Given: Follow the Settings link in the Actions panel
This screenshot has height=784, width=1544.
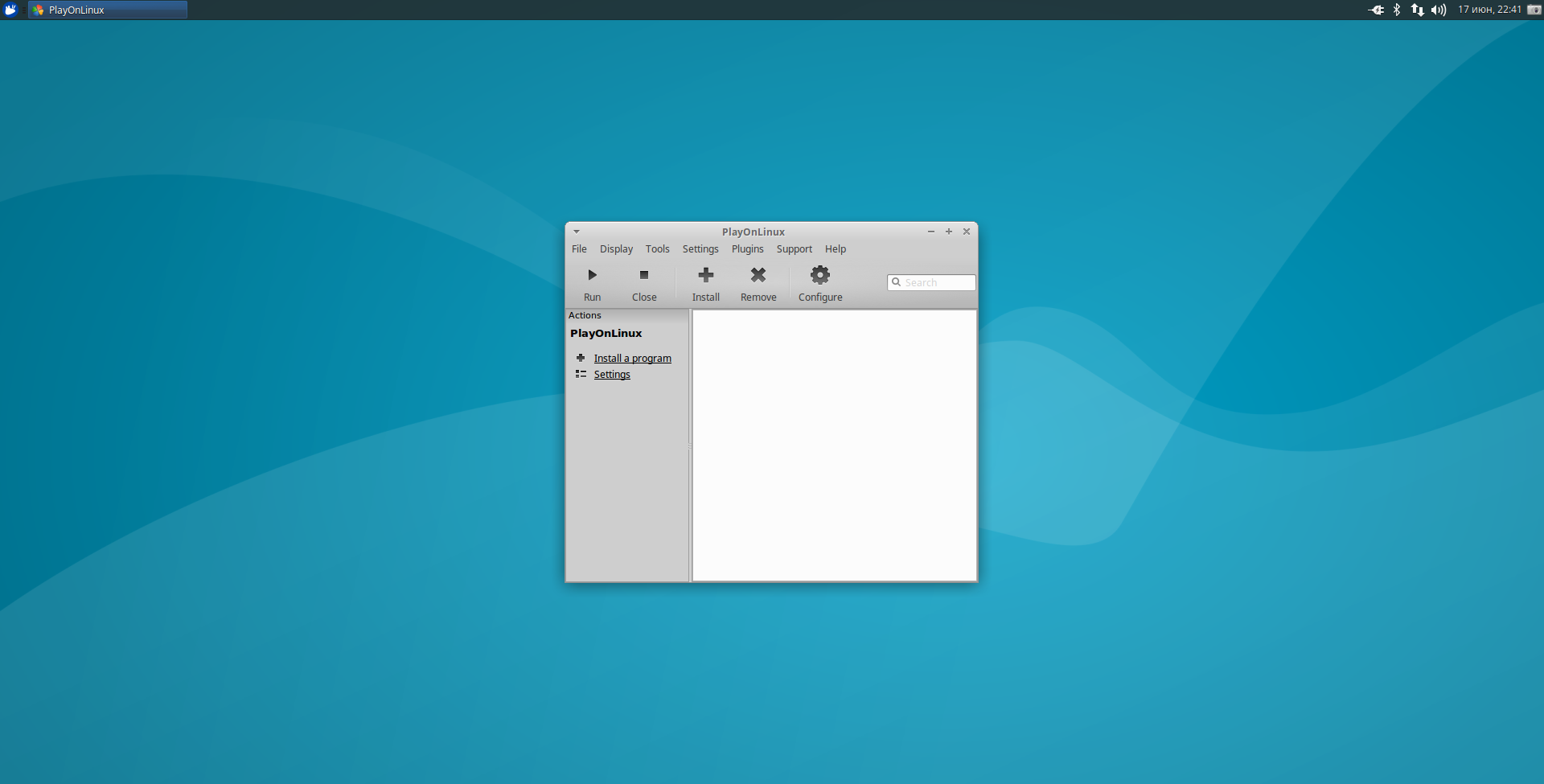Looking at the screenshot, I should coord(612,375).
